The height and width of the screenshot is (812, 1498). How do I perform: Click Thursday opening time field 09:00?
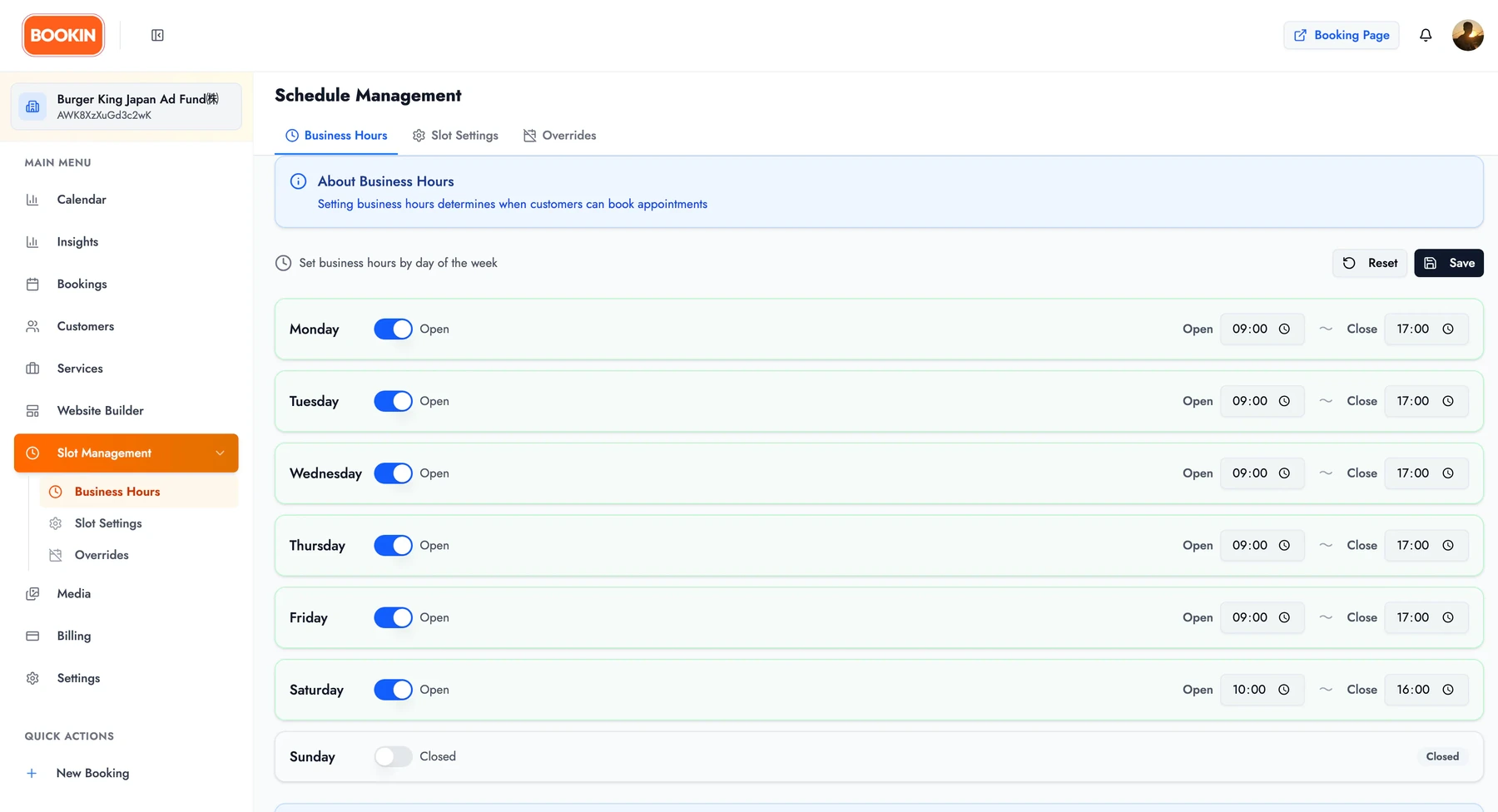coord(1262,545)
